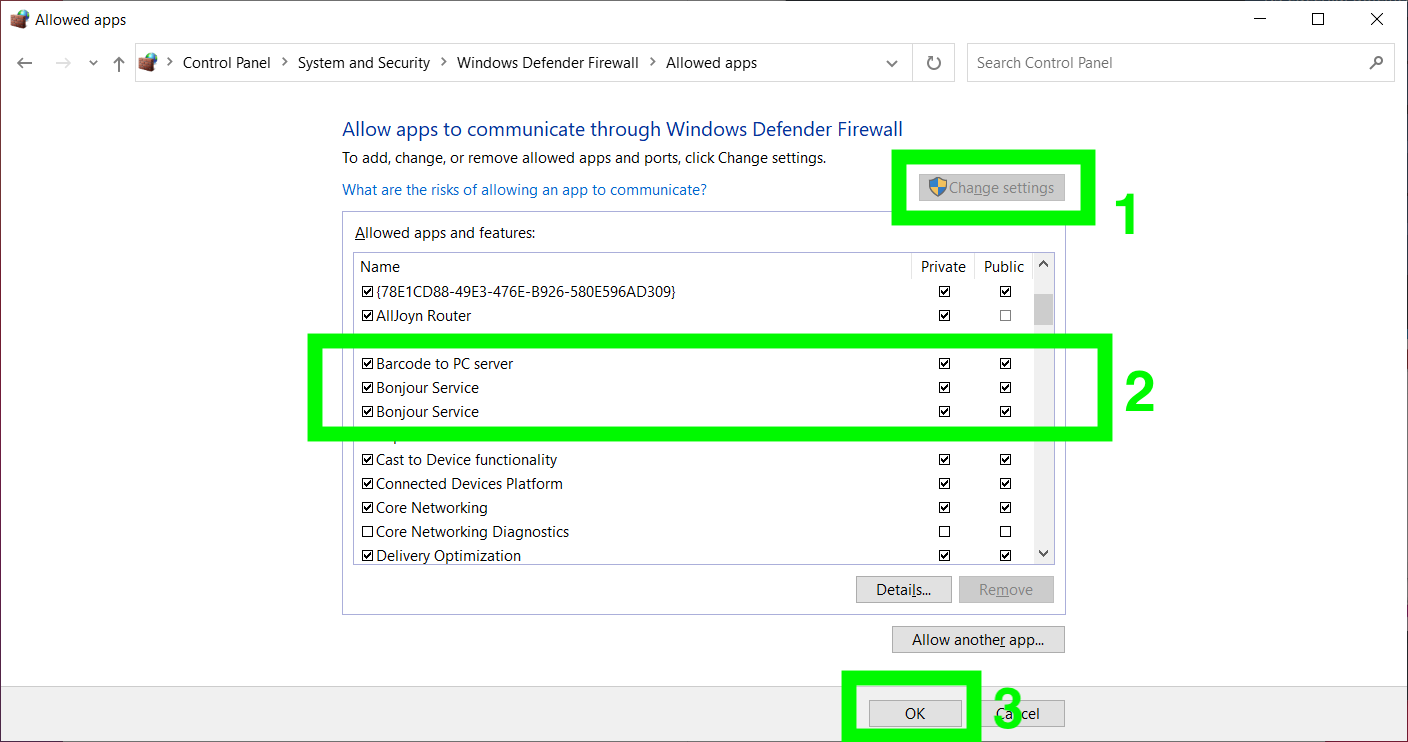The height and width of the screenshot is (742, 1408).
Task: Open the System and Security breadcrumb
Action: coord(364,62)
